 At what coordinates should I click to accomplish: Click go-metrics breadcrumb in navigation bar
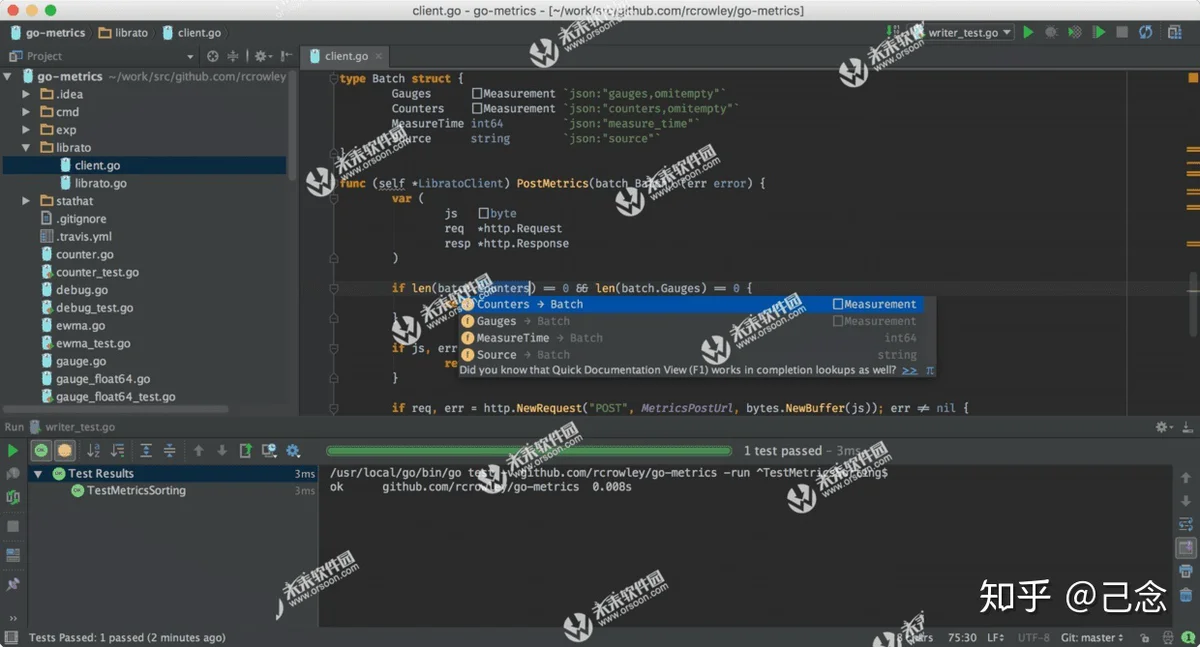click(x=47, y=32)
